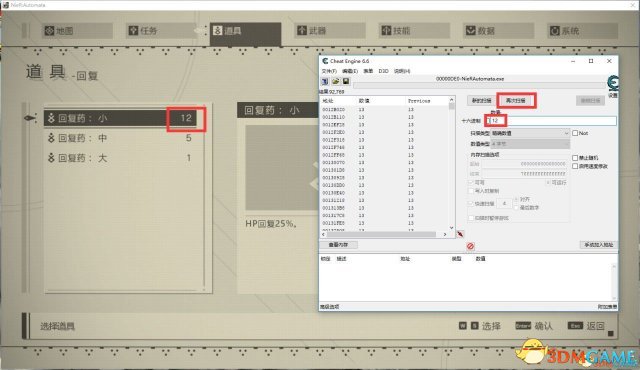Viewport: 640px width, 370px height.
Task: Open the 文件(F) file menu
Action: tap(329, 71)
